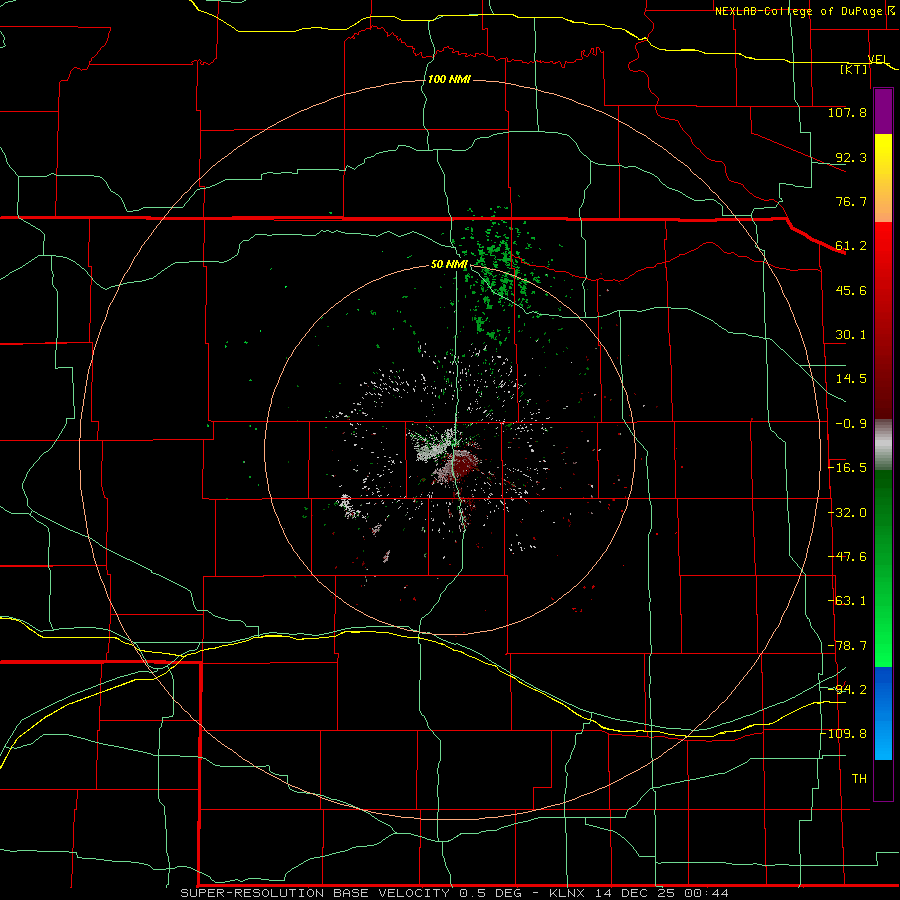Click the -0.9 legend value
The image size is (900, 900).
click(x=851, y=424)
